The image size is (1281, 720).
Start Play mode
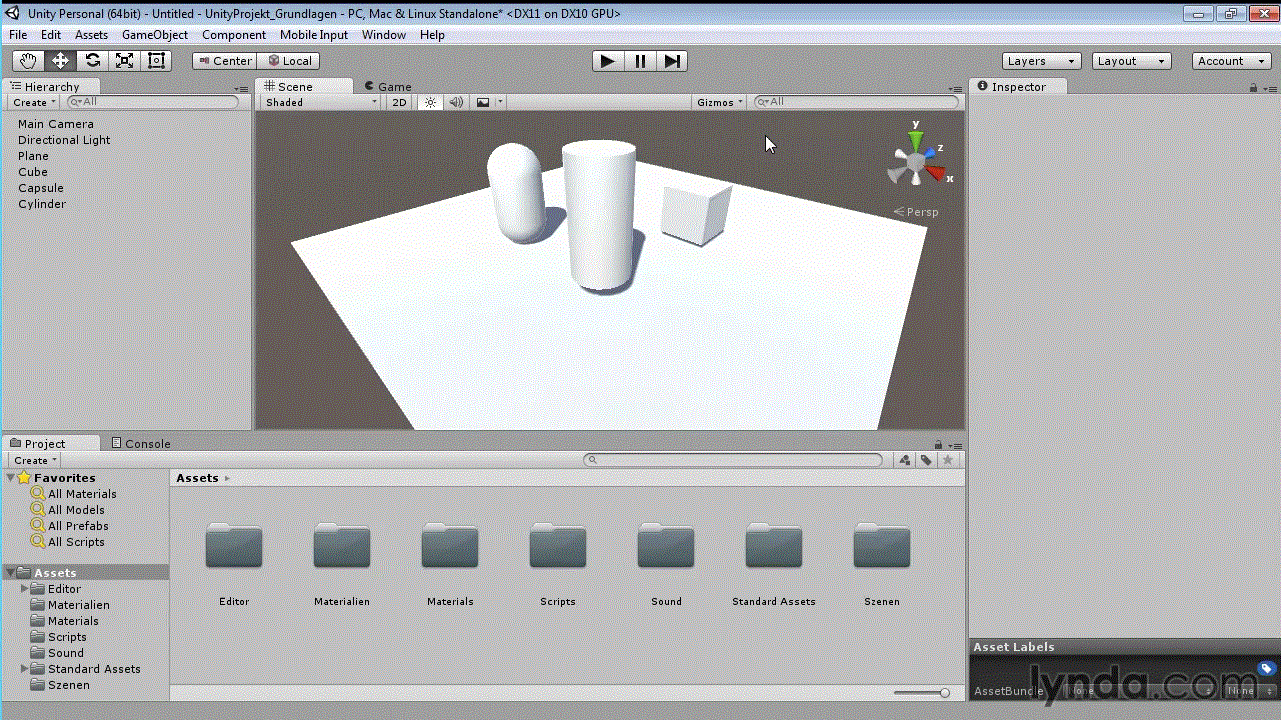click(607, 61)
